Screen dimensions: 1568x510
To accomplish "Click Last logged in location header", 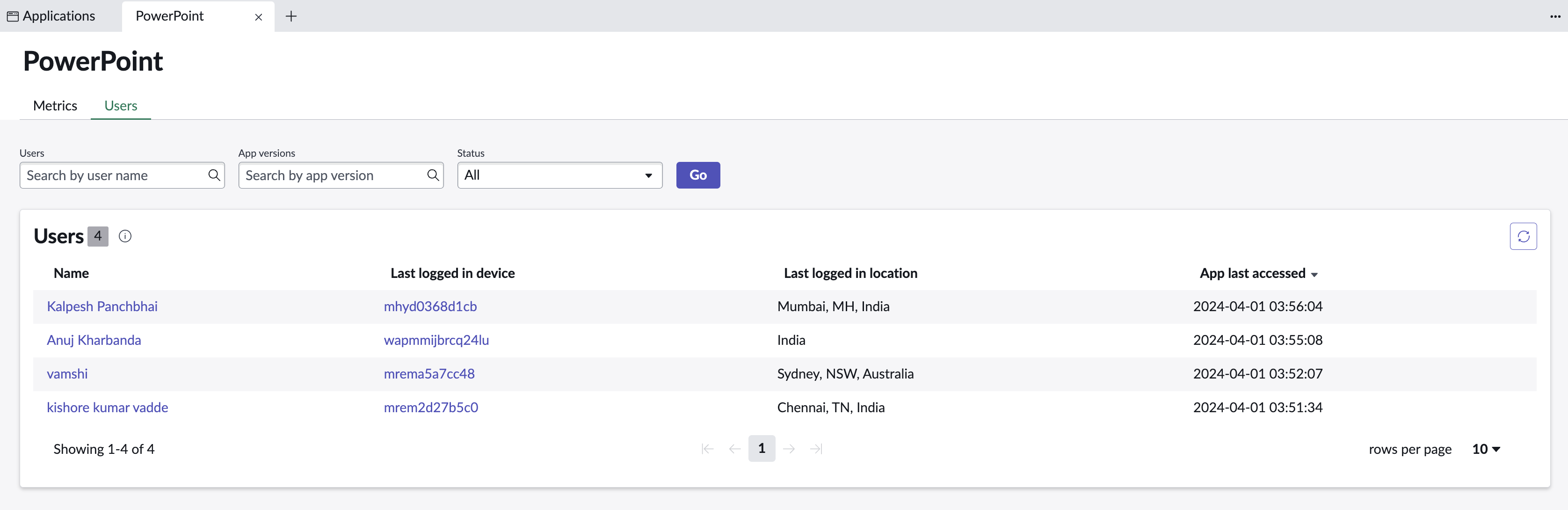I will pyautogui.click(x=850, y=273).
